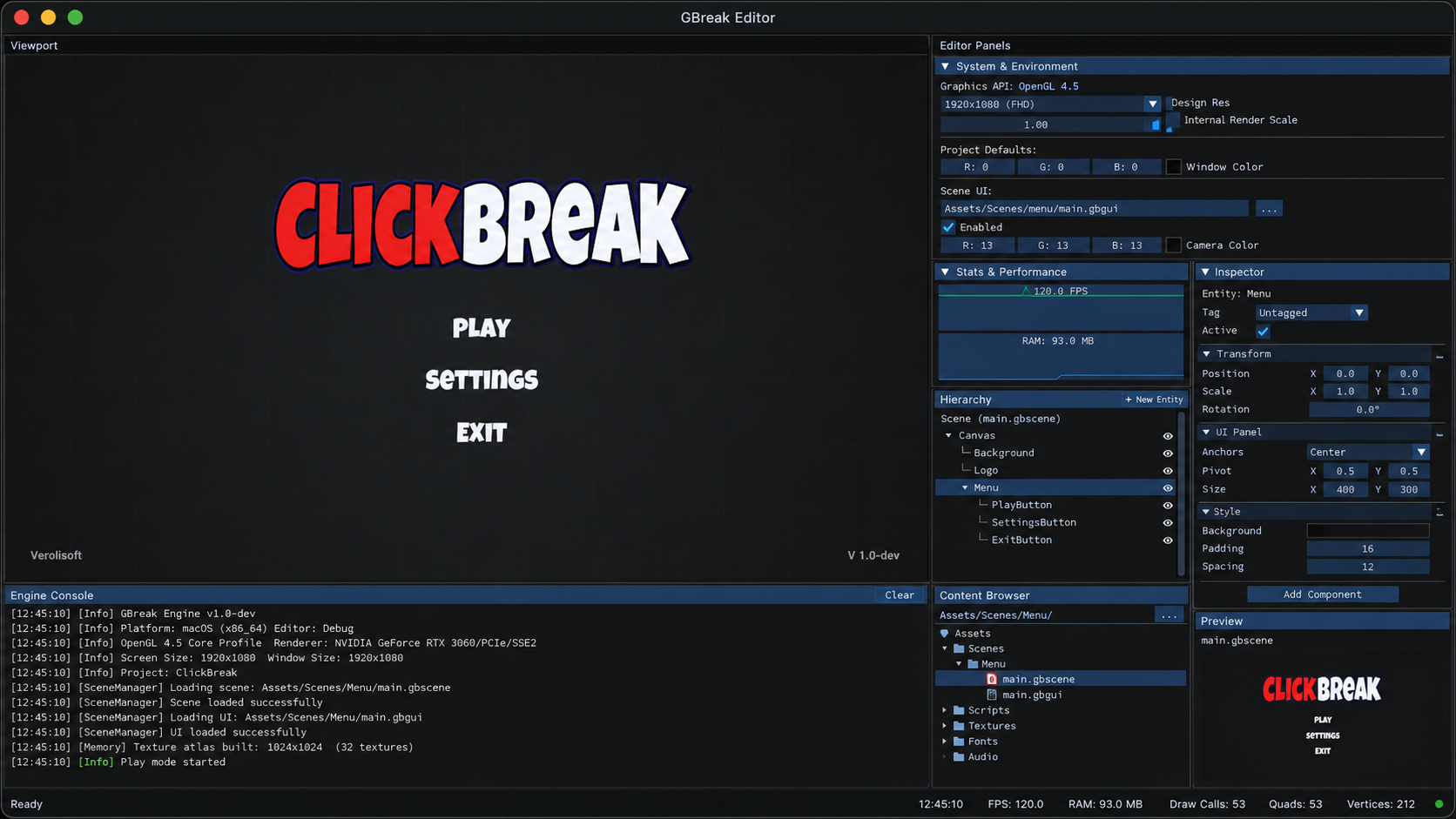Click the Size X value 400
Screen dimensions: 1456x819
[x=1345, y=490]
